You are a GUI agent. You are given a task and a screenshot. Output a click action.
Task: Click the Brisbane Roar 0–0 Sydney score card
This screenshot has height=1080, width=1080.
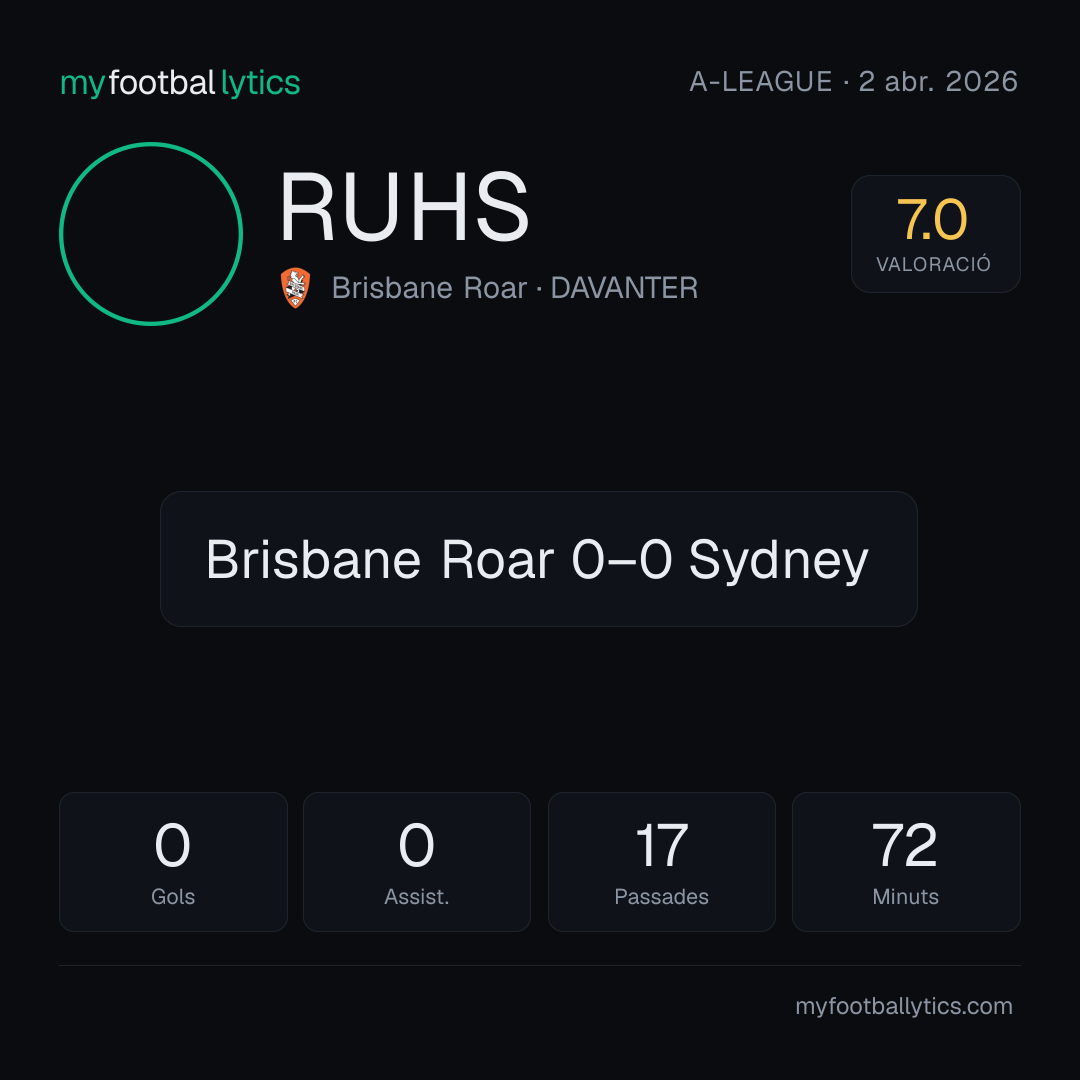tap(539, 559)
